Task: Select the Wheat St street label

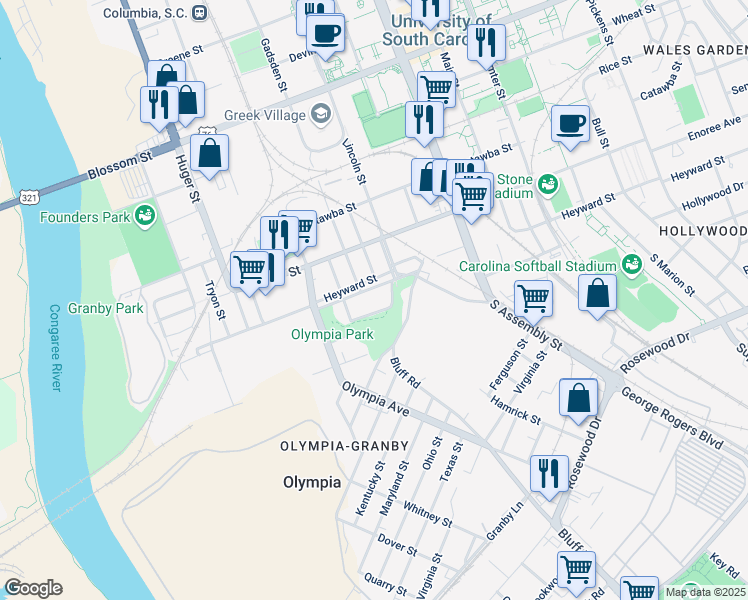Action: (634, 15)
